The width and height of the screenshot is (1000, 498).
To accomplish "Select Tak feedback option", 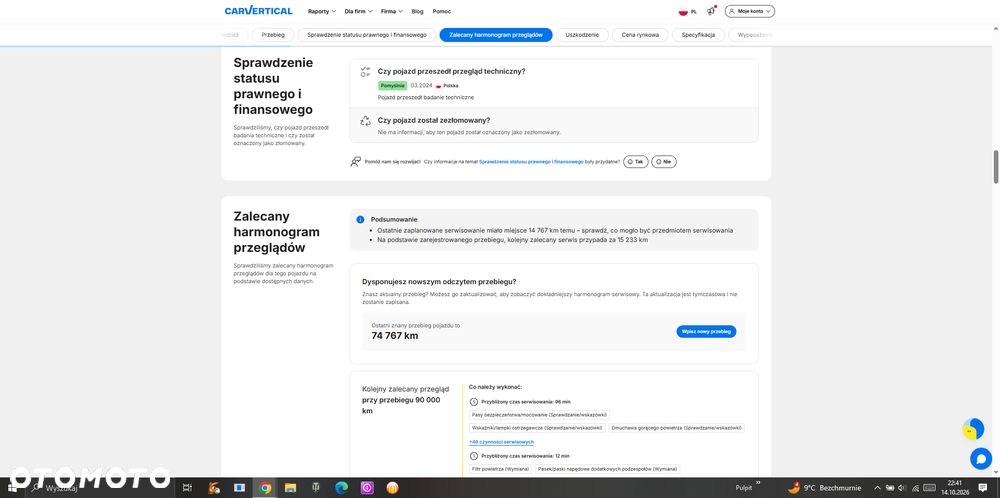I will (x=636, y=162).
